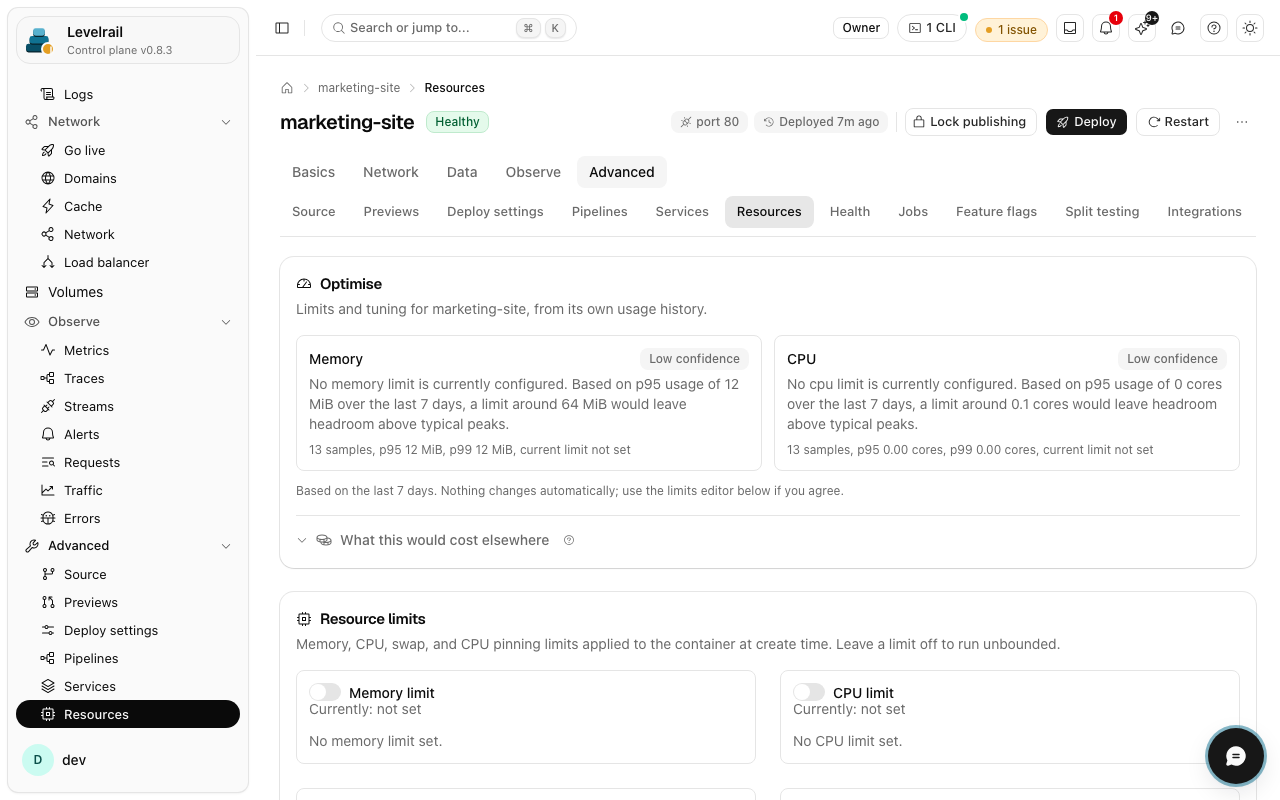
Task: Switch theme with the sun icon
Action: [x=1250, y=28]
